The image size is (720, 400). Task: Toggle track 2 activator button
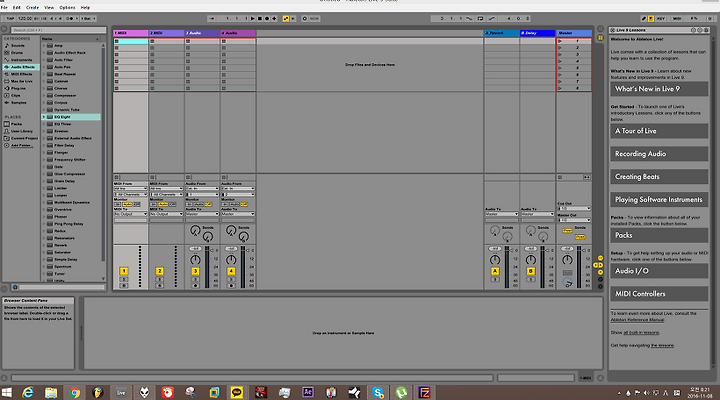pos(159,271)
